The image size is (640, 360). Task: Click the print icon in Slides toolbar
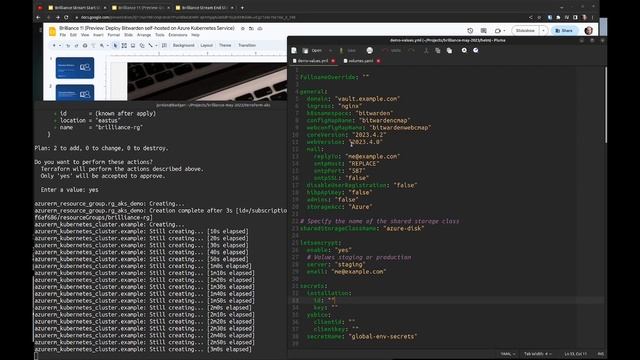[85, 45]
